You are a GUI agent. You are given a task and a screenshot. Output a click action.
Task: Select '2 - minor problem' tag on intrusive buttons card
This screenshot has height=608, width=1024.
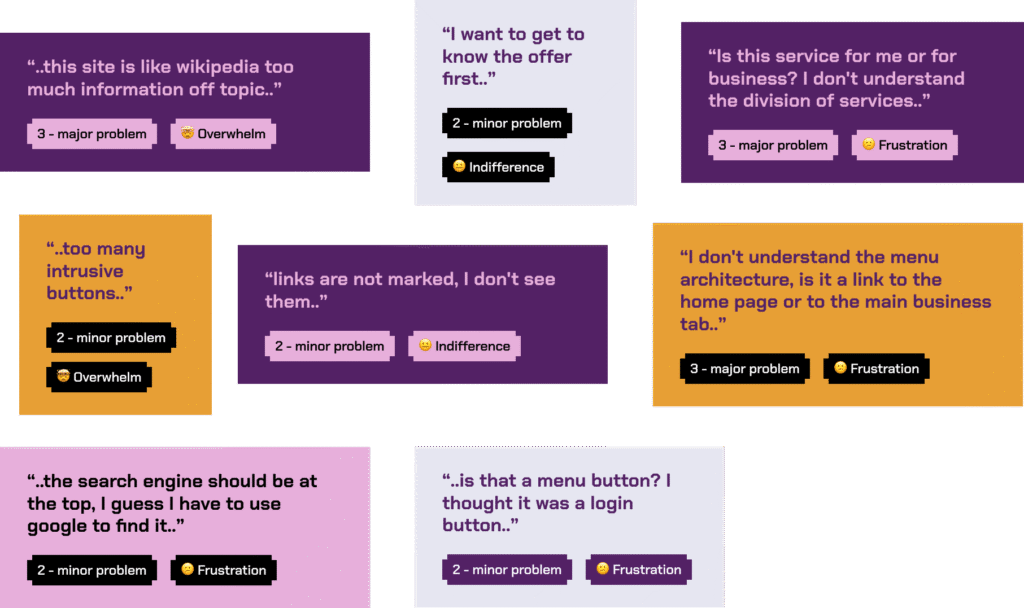[x=111, y=338]
